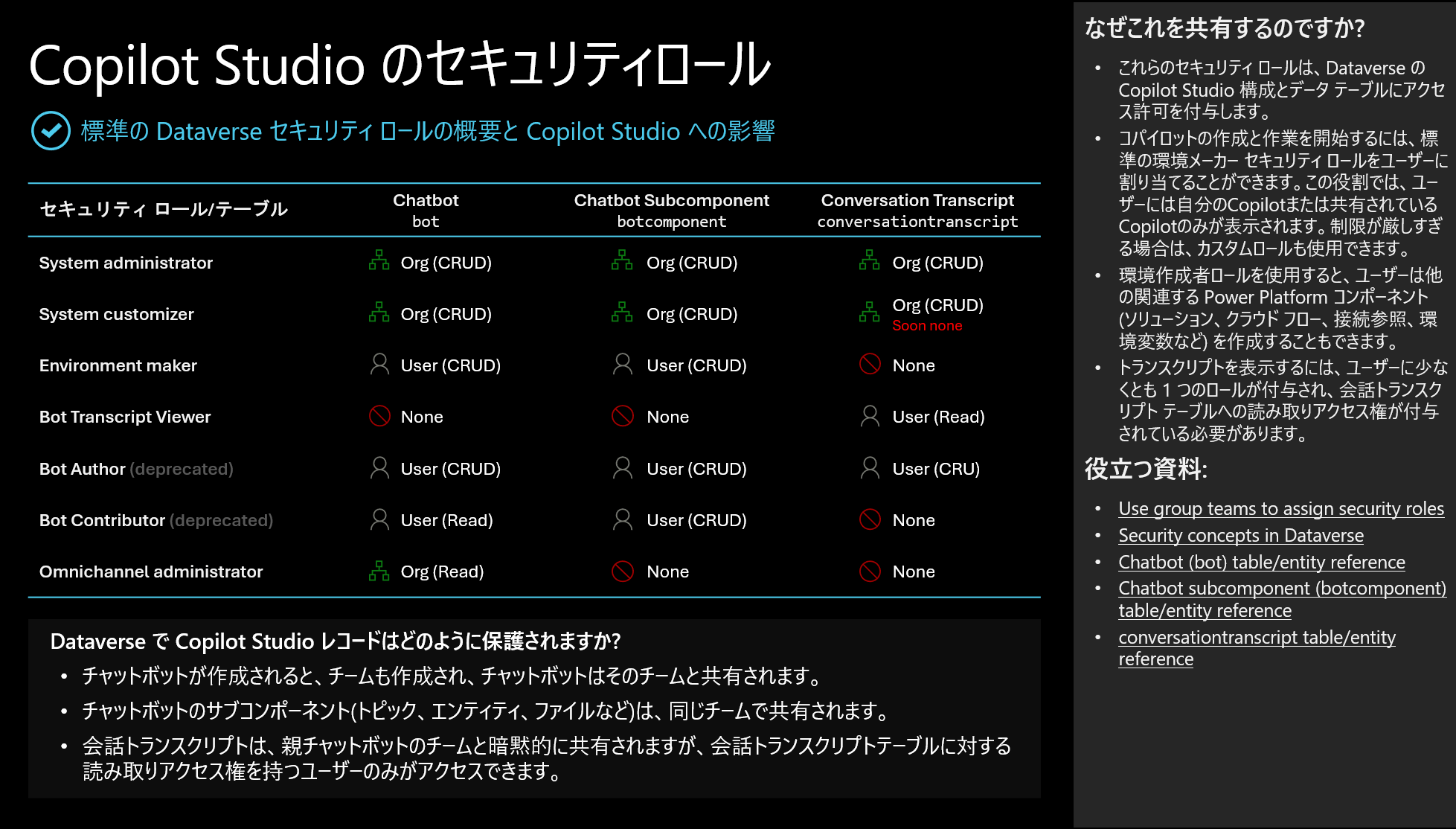Click user icon in Environment maker Chatbot Subcomponent cell
The height and width of the screenshot is (829, 1456).
click(x=622, y=364)
